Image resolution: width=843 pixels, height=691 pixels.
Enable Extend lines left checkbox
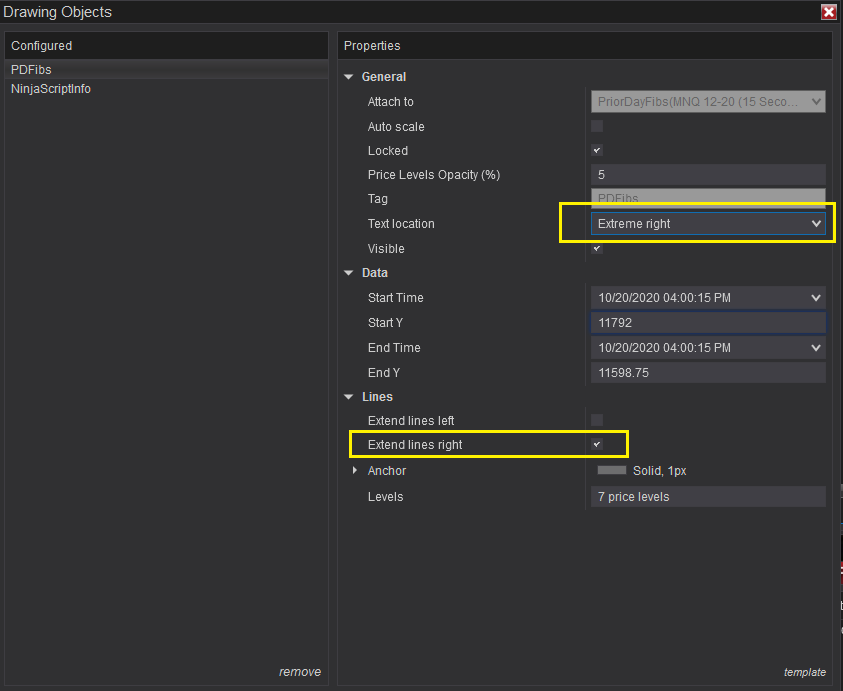pyautogui.click(x=597, y=420)
